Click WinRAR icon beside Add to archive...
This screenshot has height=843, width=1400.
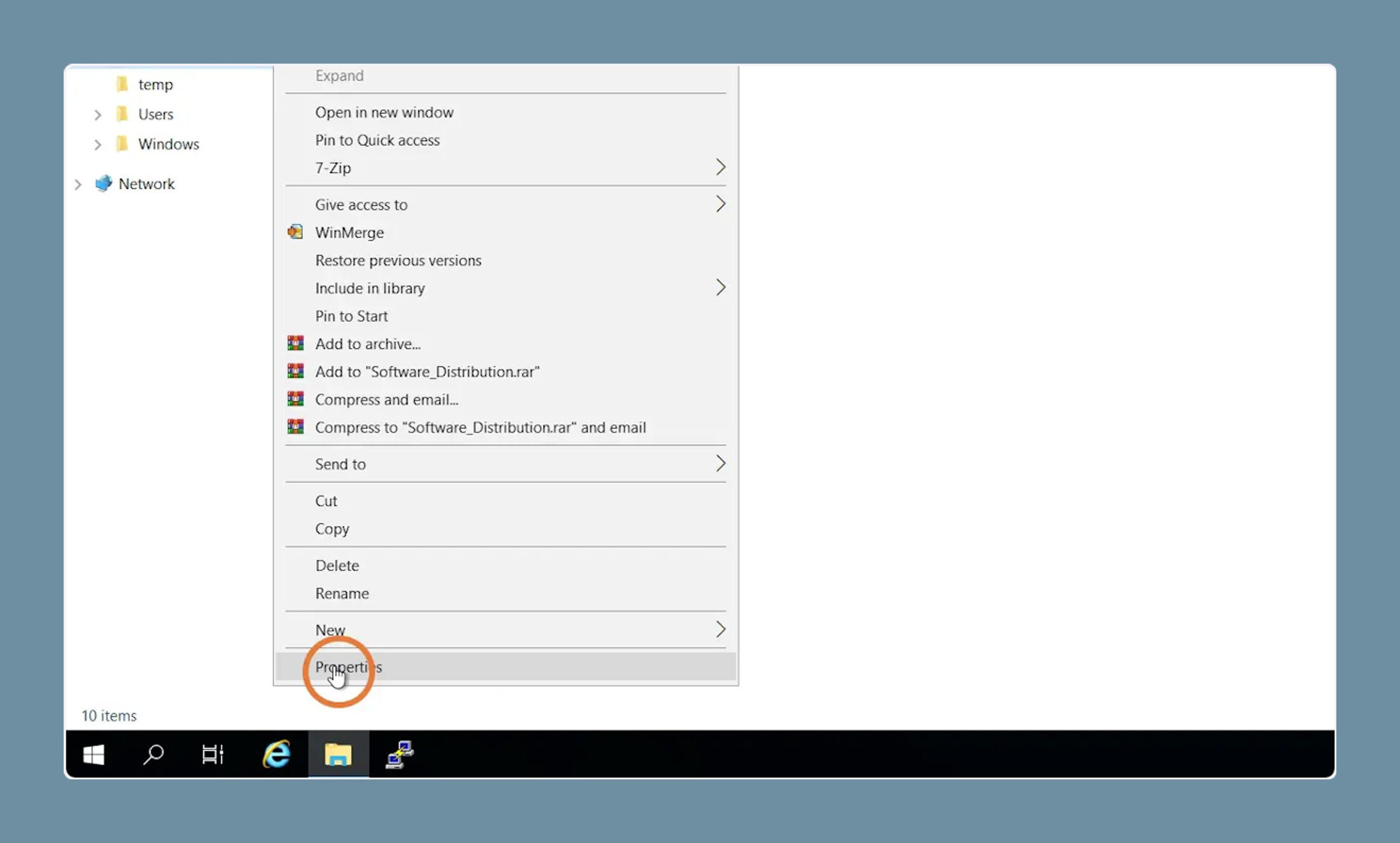tap(295, 344)
